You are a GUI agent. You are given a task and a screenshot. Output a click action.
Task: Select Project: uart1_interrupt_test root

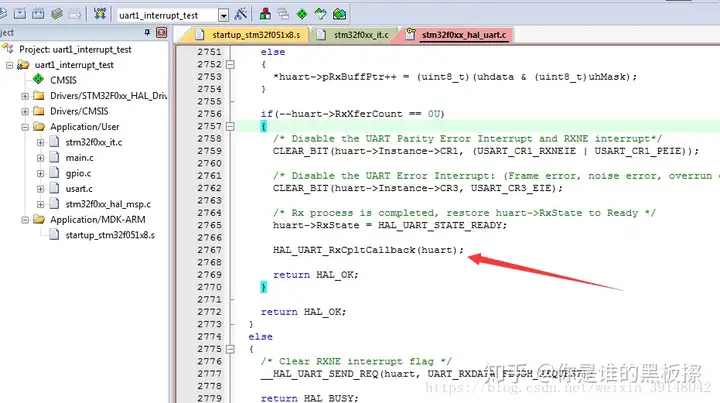75,49
